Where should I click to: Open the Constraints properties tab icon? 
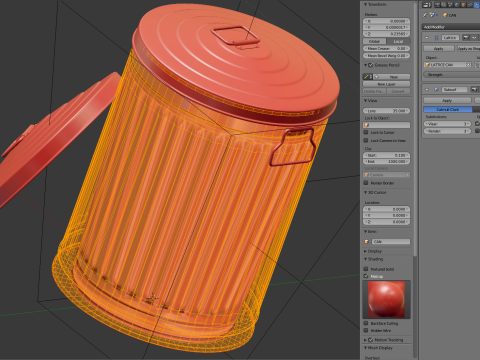click(470, 5)
